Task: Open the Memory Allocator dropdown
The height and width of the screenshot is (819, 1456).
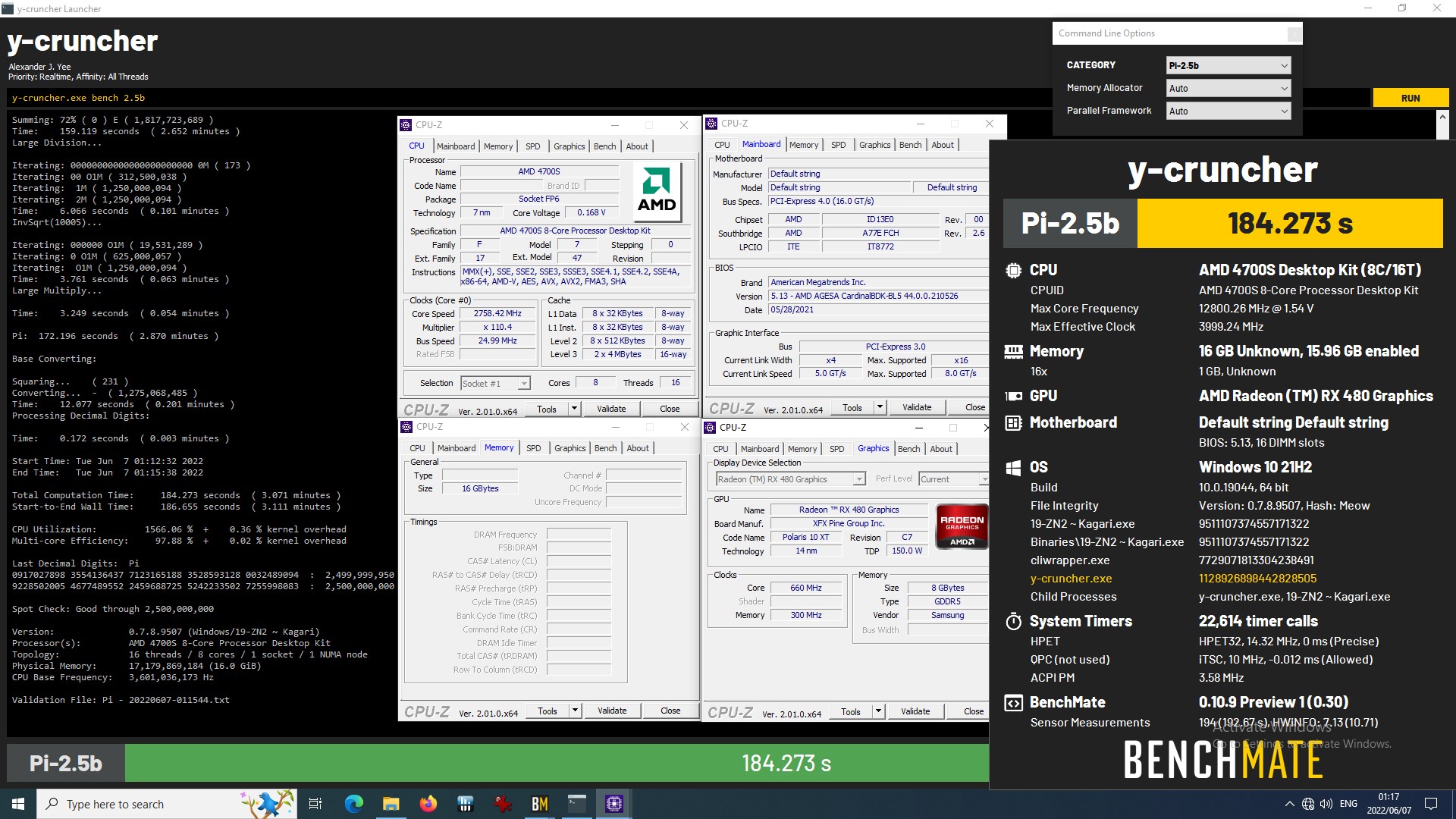Action: click(1228, 88)
